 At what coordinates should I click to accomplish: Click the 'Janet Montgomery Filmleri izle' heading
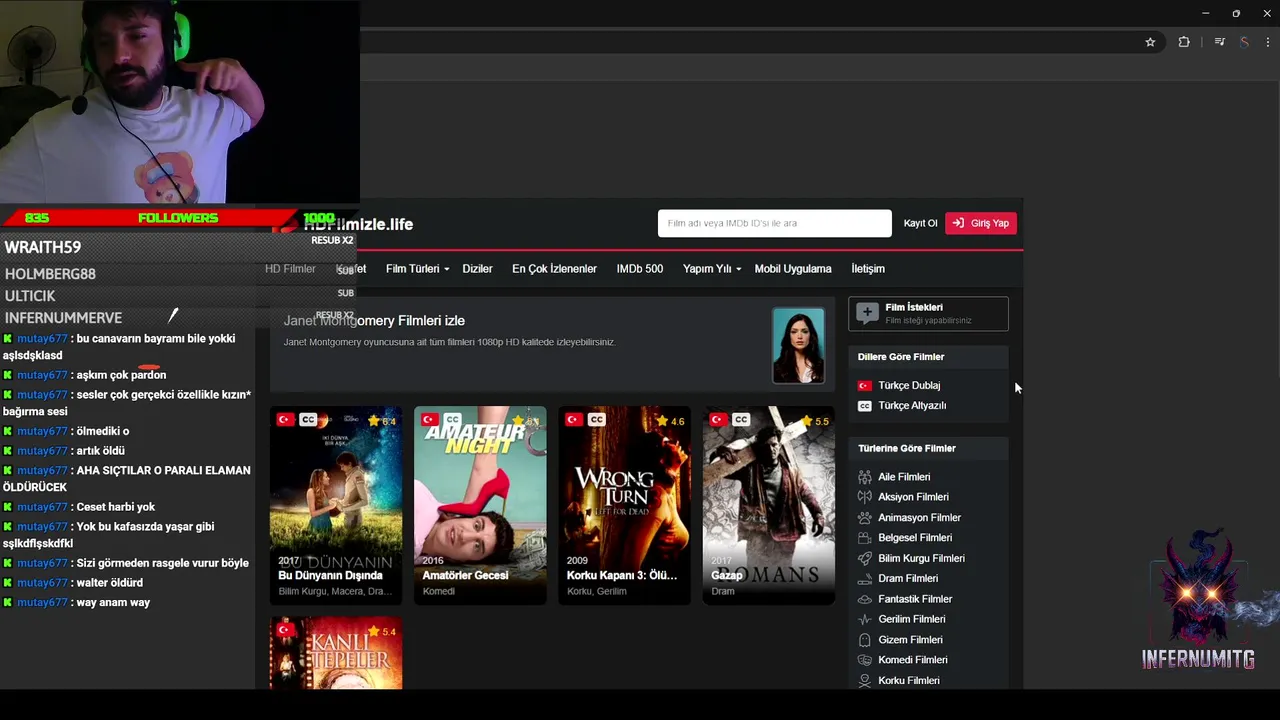pos(374,321)
